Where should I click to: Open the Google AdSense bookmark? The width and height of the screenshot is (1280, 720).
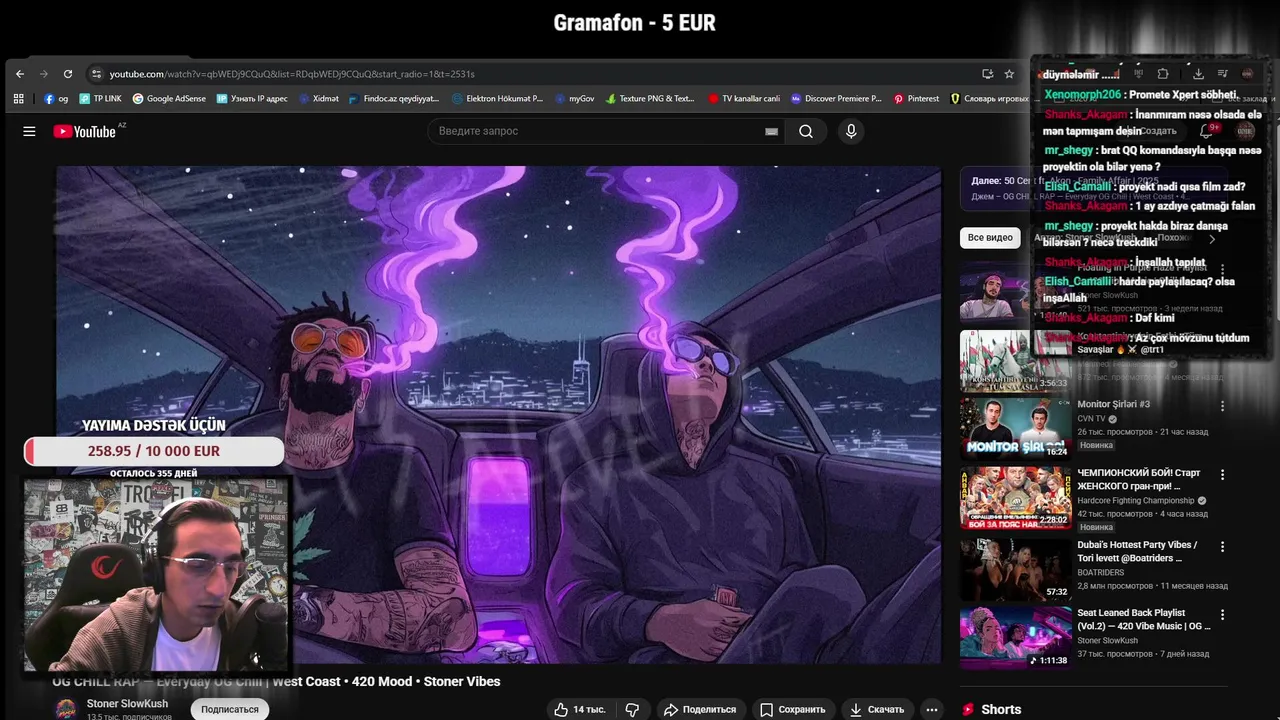pyautogui.click(x=168, y=99)
